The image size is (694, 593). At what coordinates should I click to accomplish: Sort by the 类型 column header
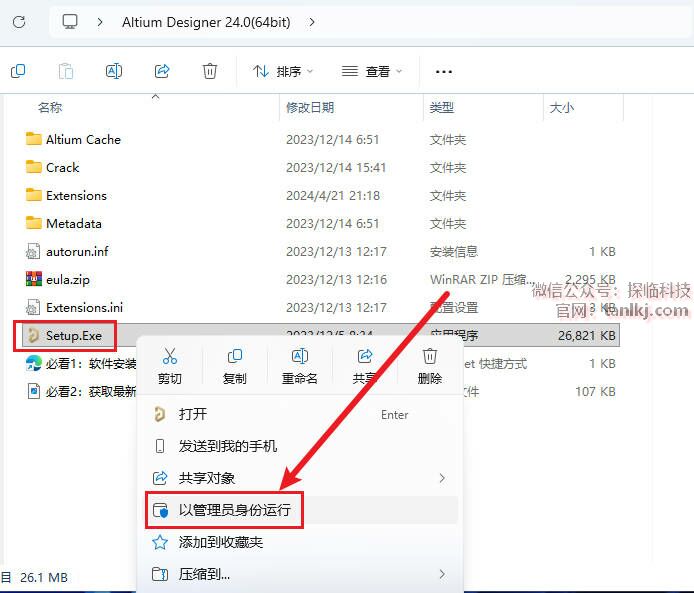(442, 108)
